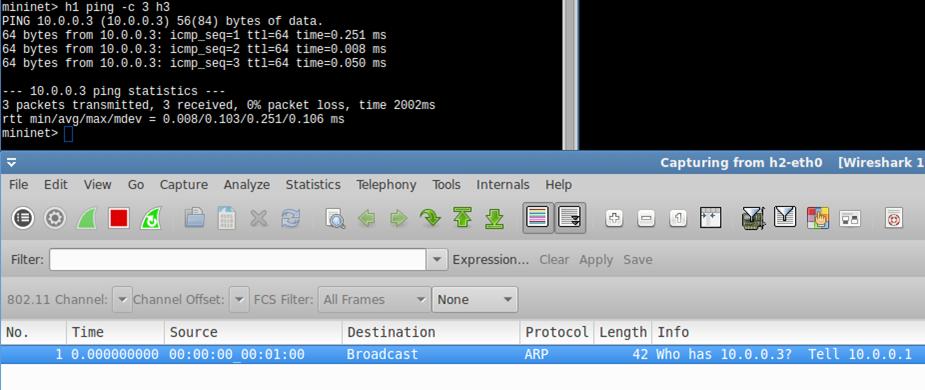Open the Capture menu

183,185
